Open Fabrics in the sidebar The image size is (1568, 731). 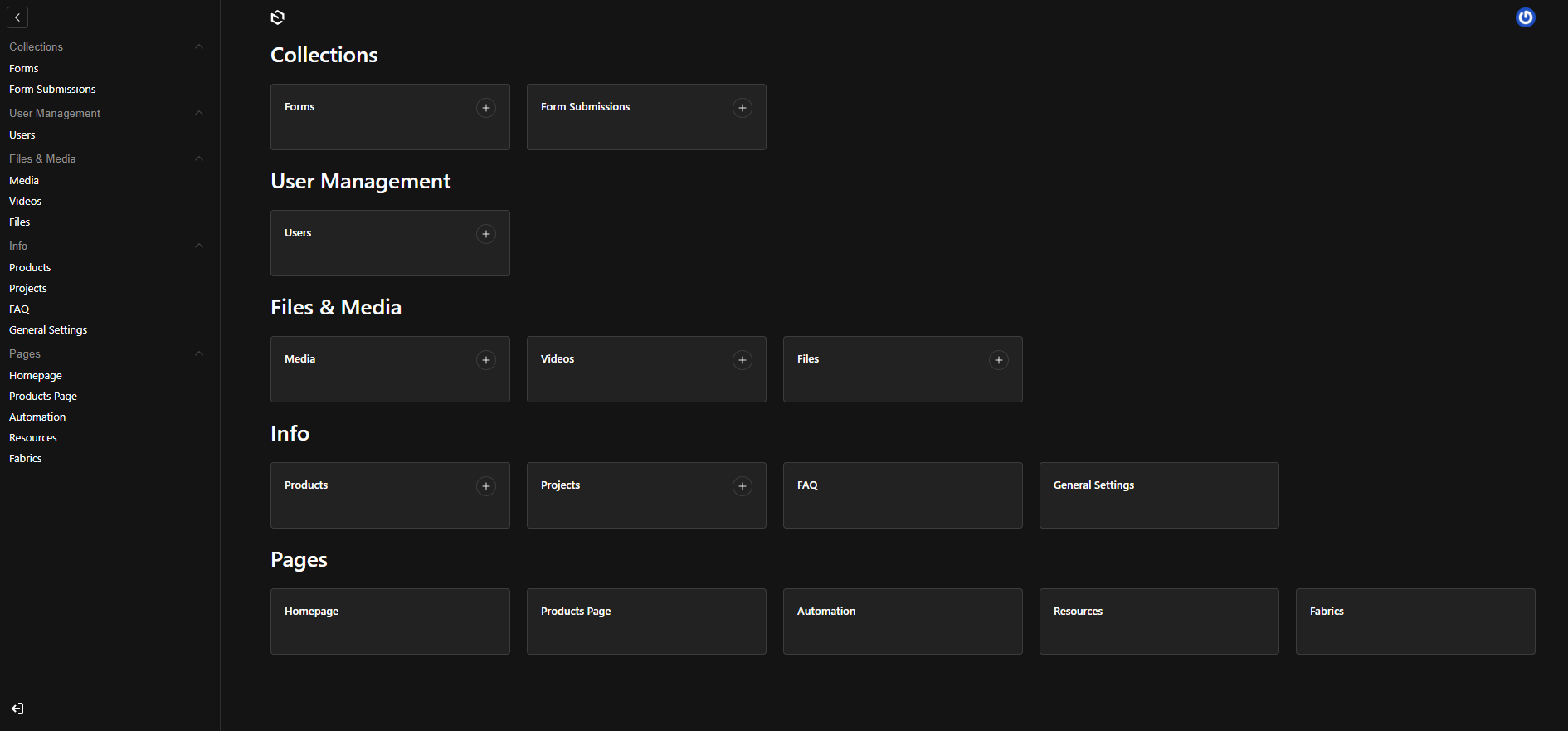click(26, 458)
